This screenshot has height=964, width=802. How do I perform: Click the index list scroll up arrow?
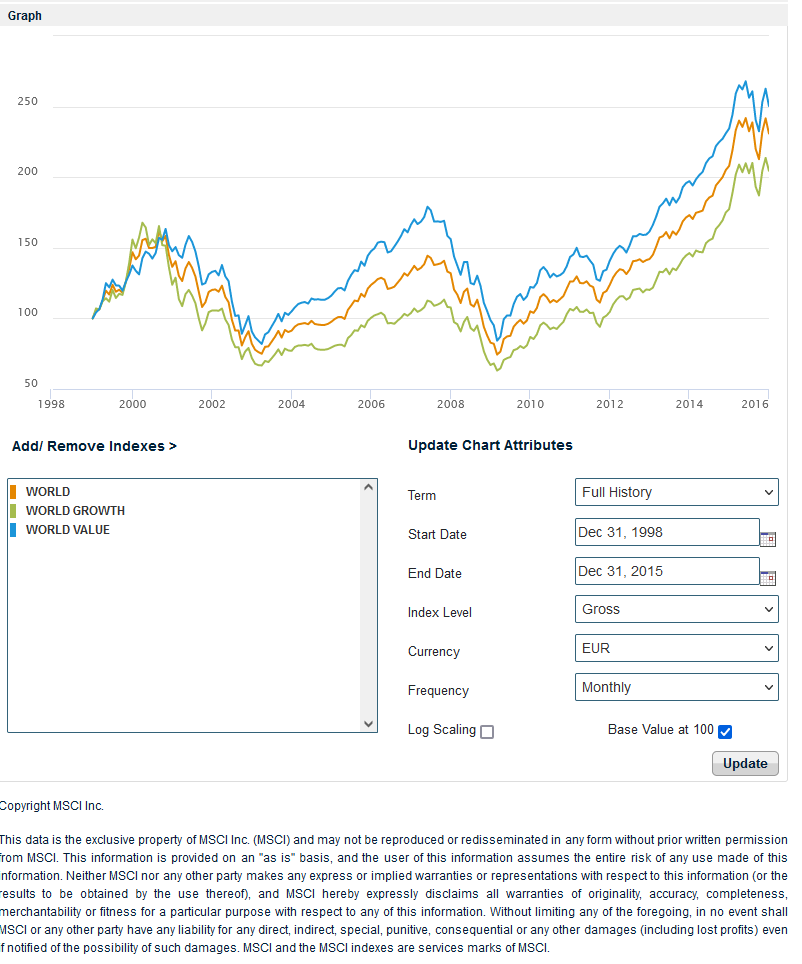(368, 488)
